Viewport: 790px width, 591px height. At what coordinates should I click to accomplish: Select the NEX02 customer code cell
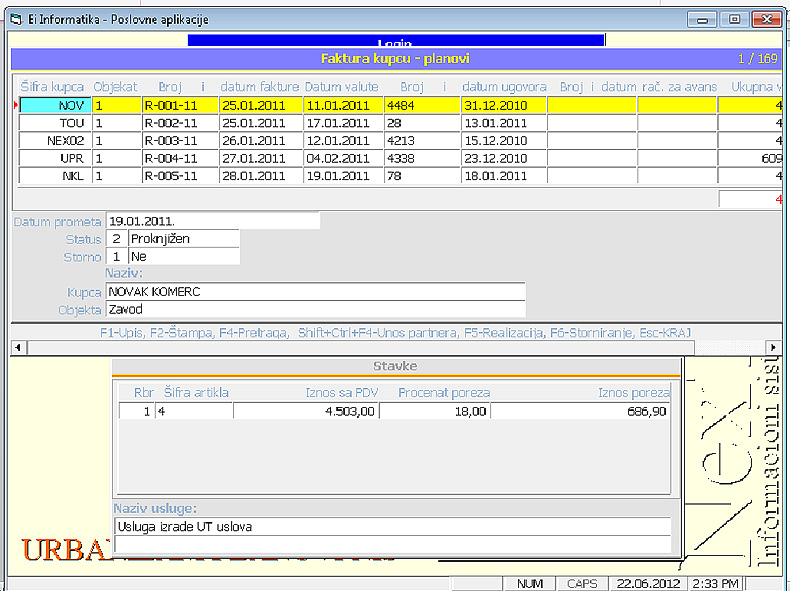tap(56, 141)
